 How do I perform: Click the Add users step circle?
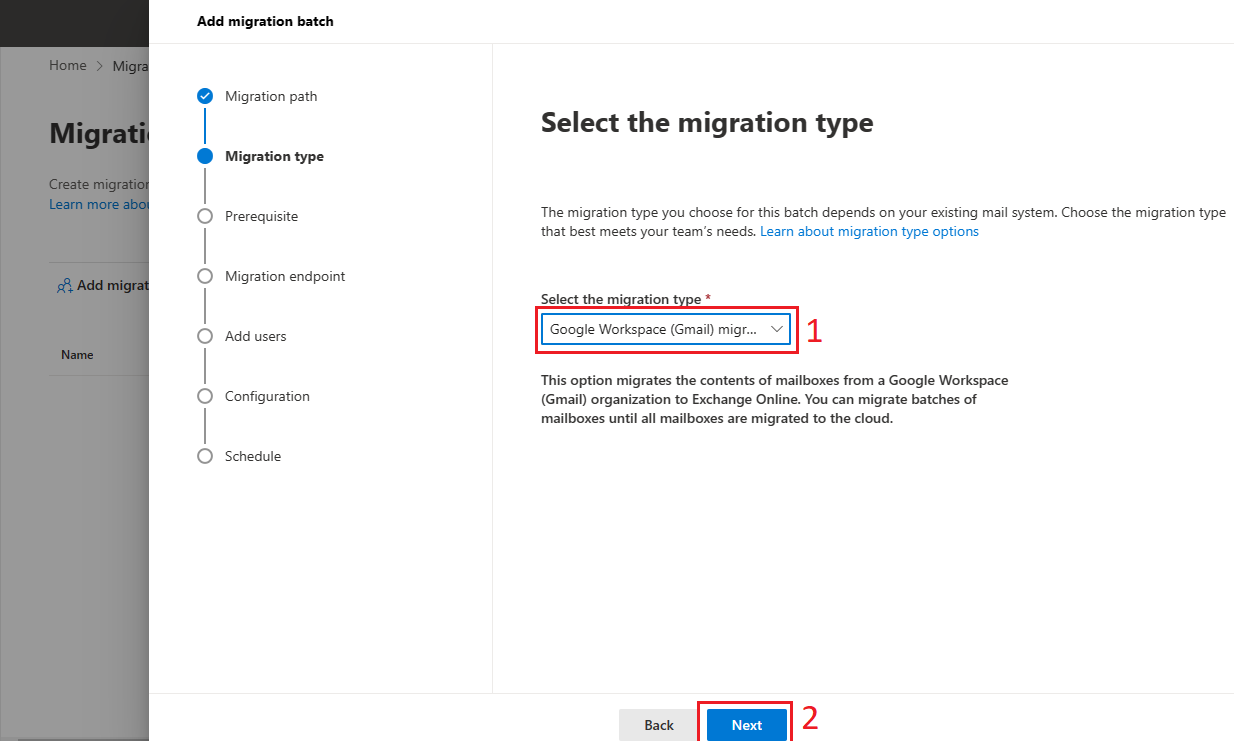(205, 336)
